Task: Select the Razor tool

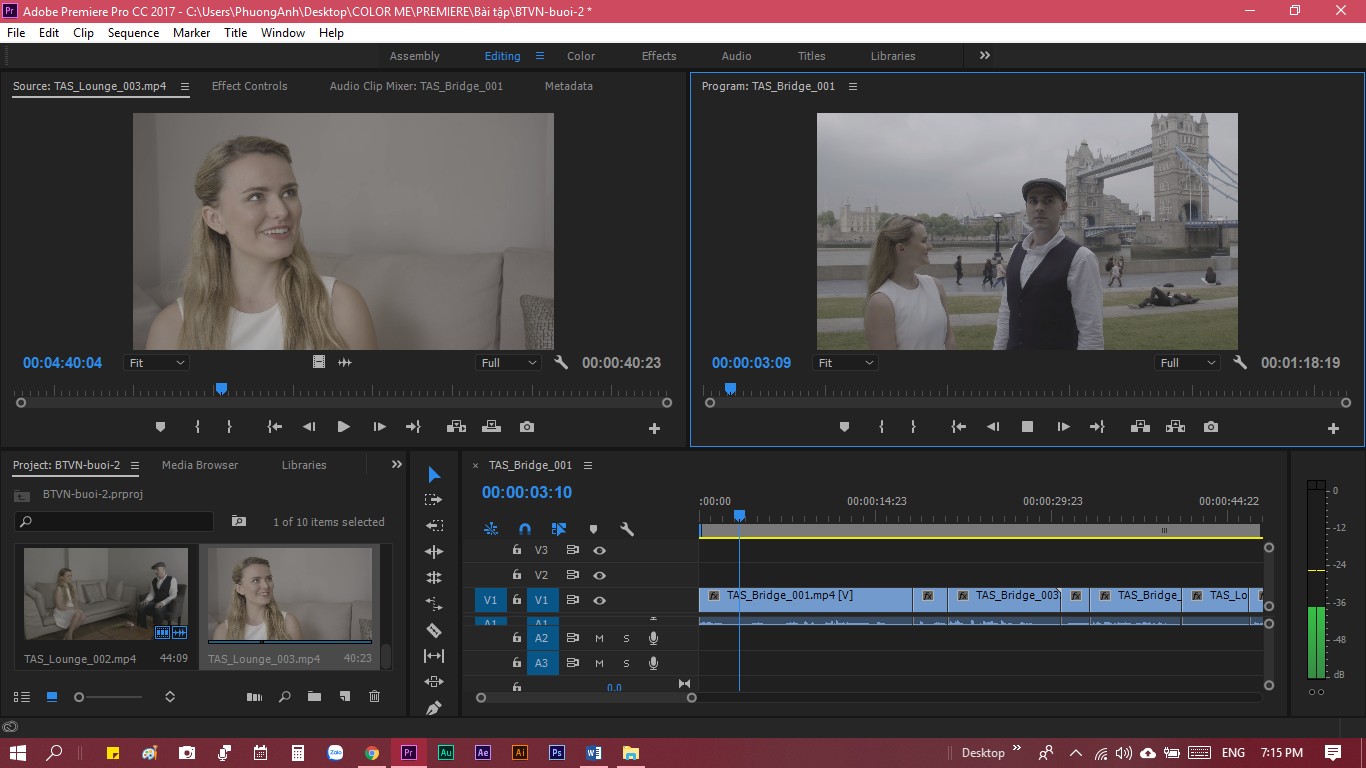Action: pyautogui.click(x=433, y=630)
